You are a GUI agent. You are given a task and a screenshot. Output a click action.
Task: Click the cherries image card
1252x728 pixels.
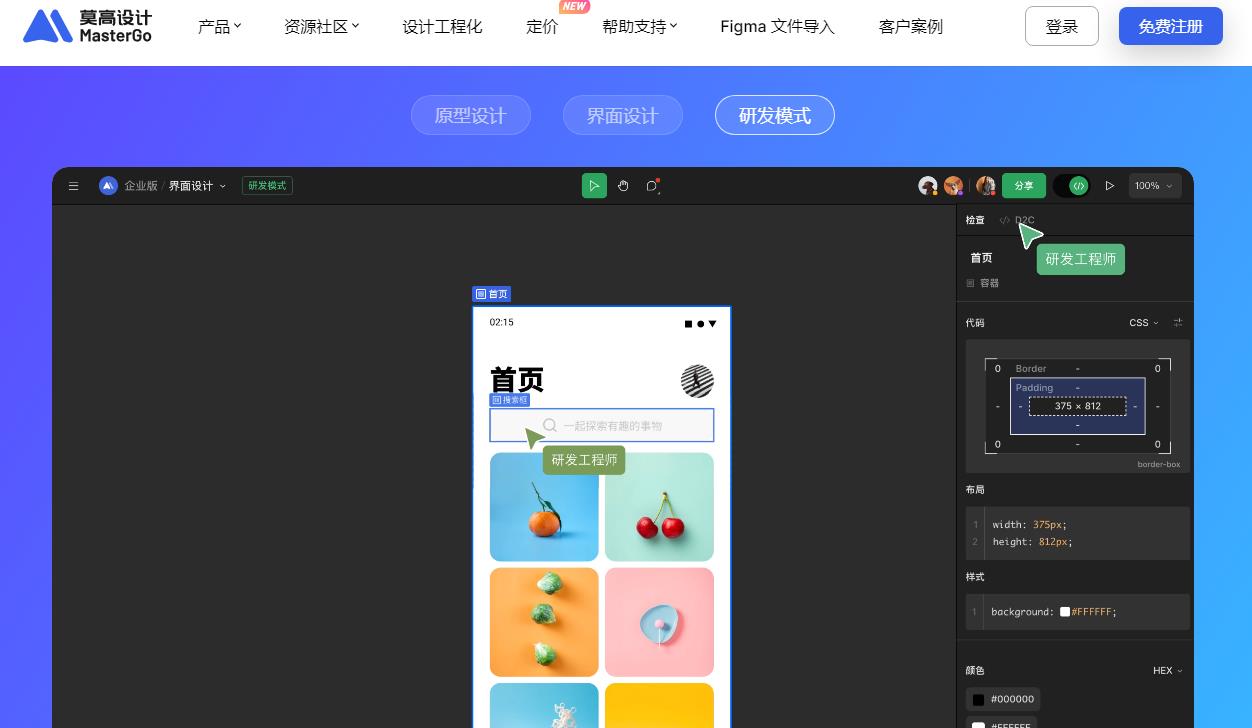(x=659, y=507)
